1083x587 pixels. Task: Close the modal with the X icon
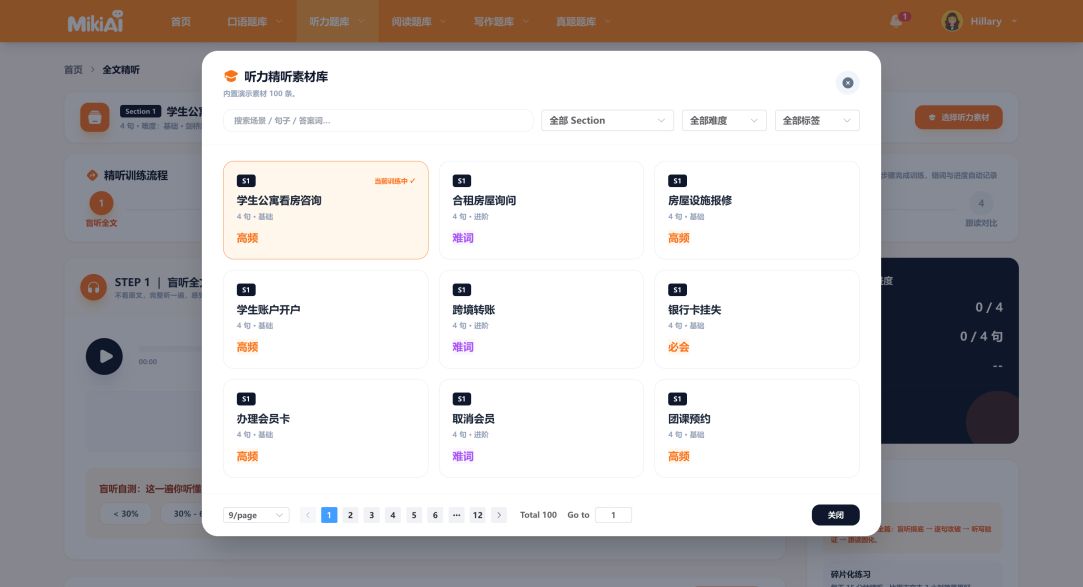pos(847,83)
